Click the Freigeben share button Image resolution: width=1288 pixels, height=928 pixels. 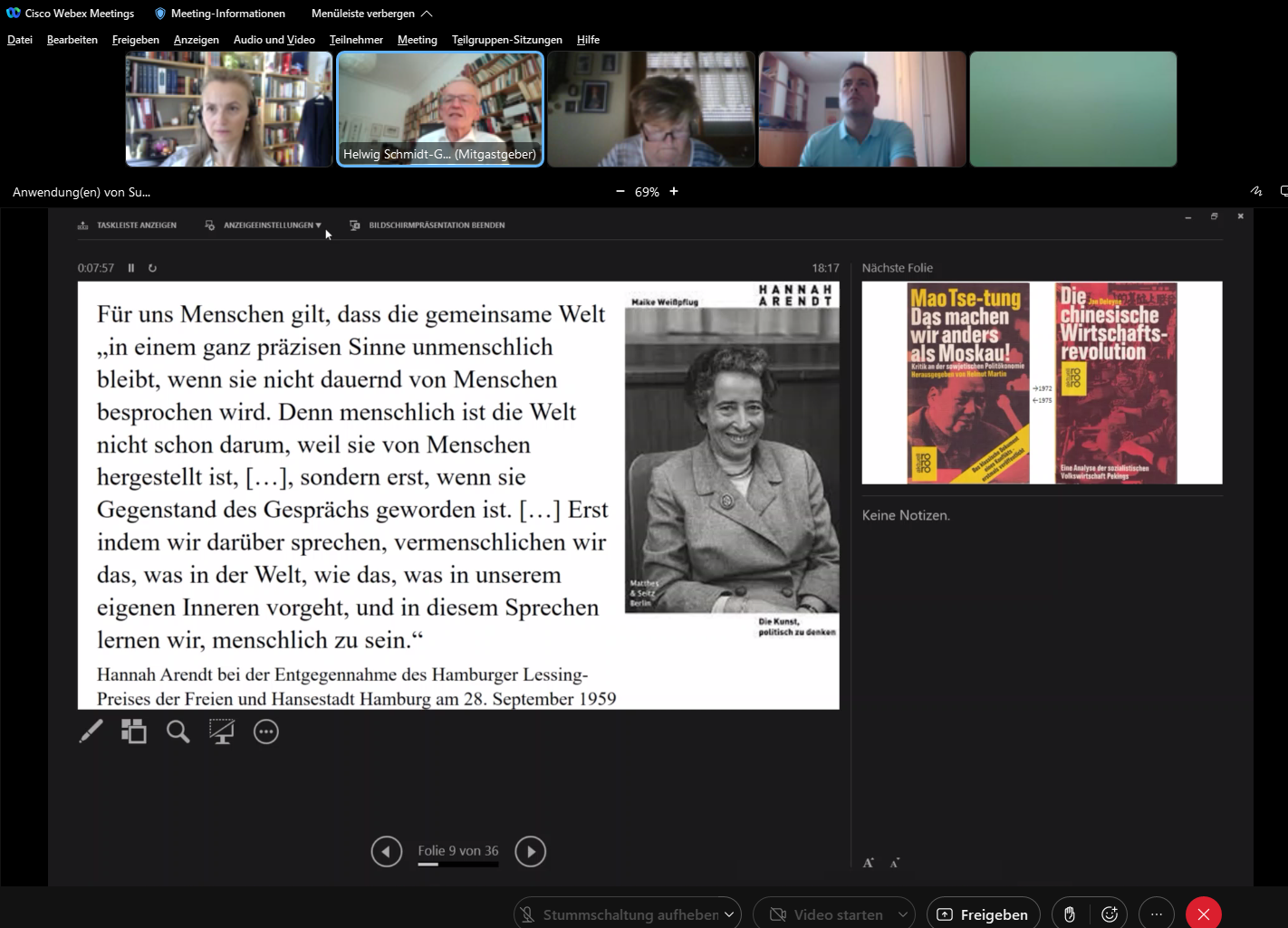click(983, 914)
